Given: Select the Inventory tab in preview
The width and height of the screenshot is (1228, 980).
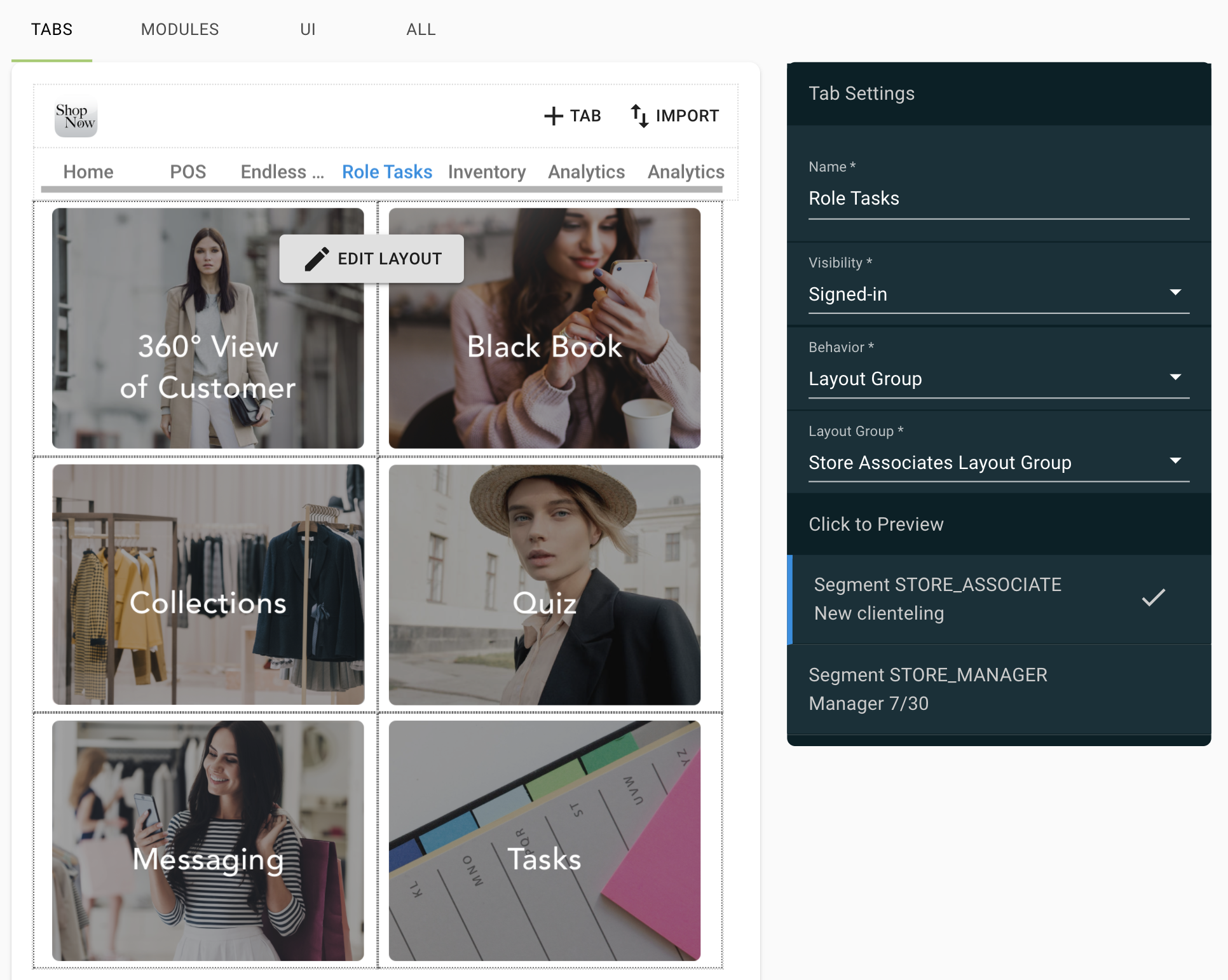Looking at the screenshot, I should click(487, 172).
